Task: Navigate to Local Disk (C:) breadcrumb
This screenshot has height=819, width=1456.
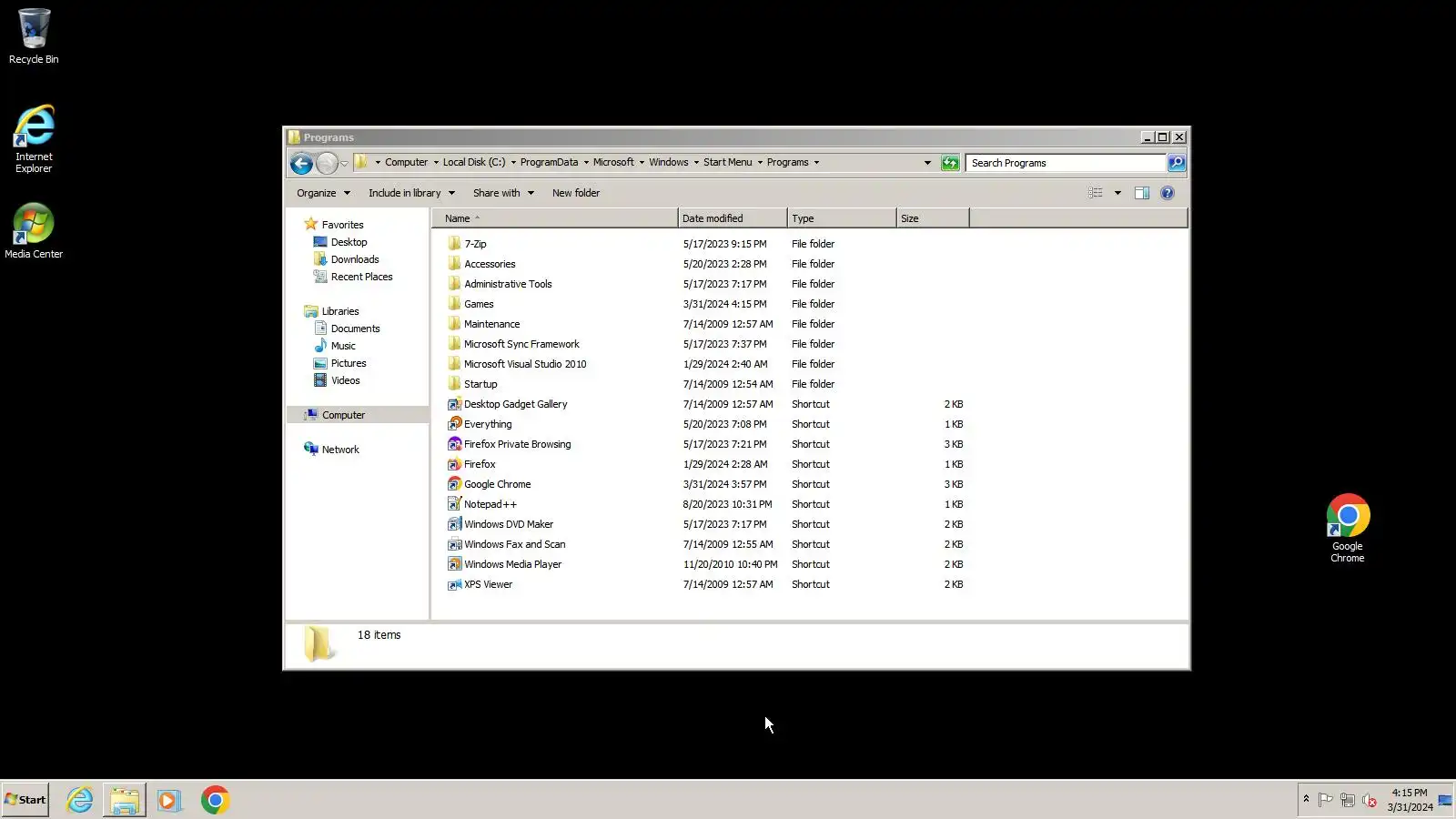Action: [474, 163]
